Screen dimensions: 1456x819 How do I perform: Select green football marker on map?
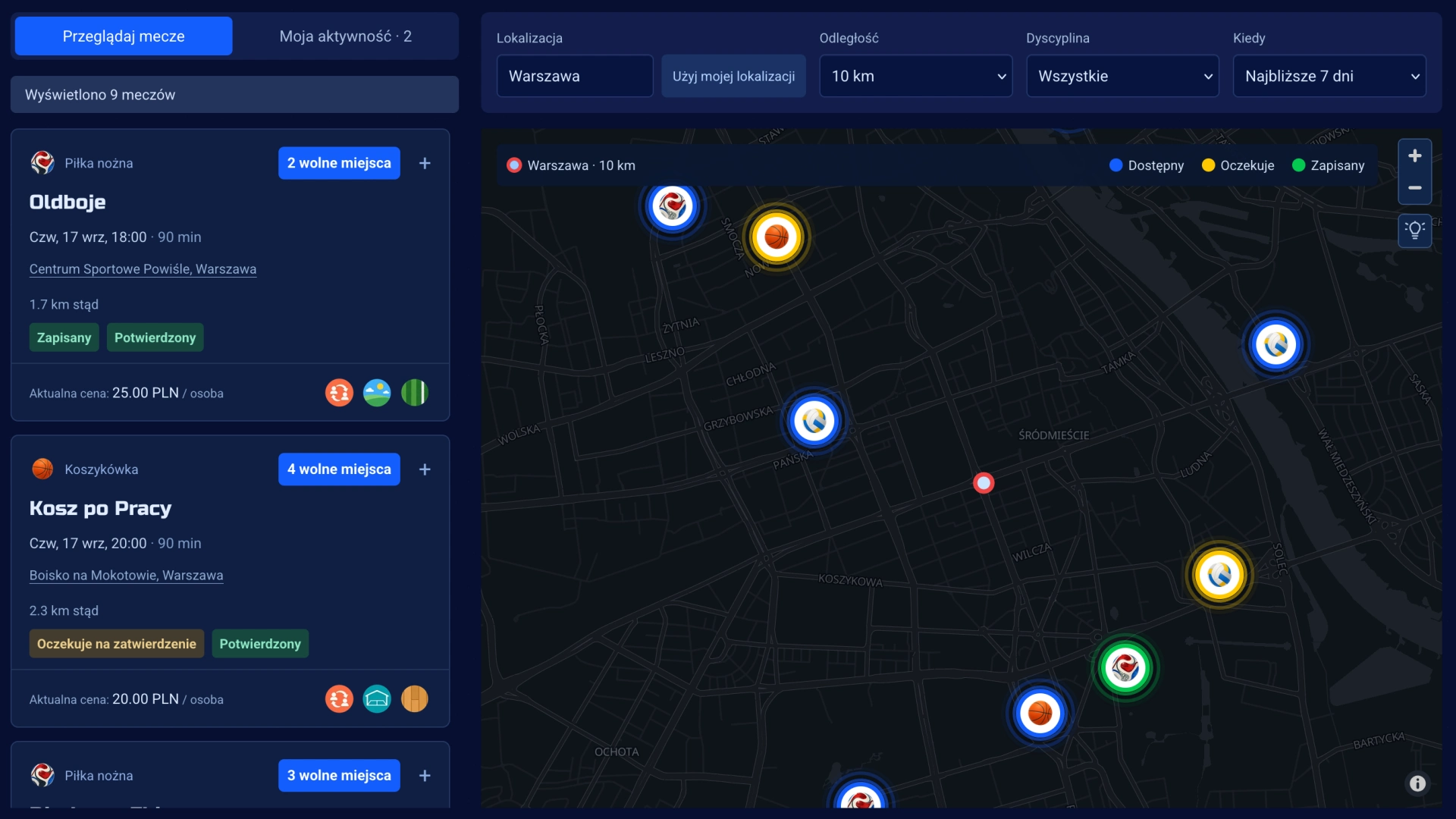1125,668
